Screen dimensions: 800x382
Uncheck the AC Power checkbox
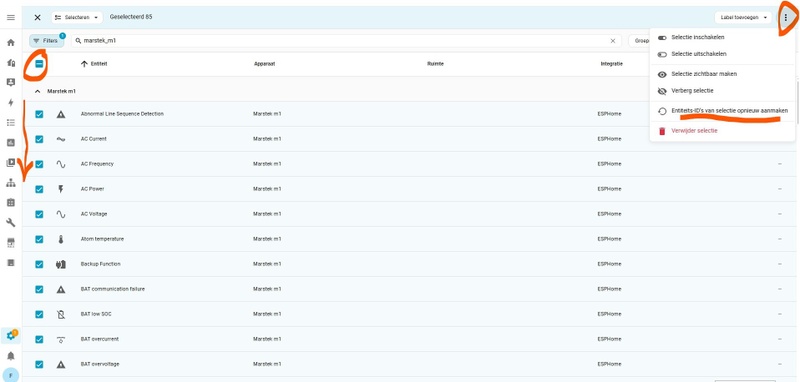tap(39, 189)
